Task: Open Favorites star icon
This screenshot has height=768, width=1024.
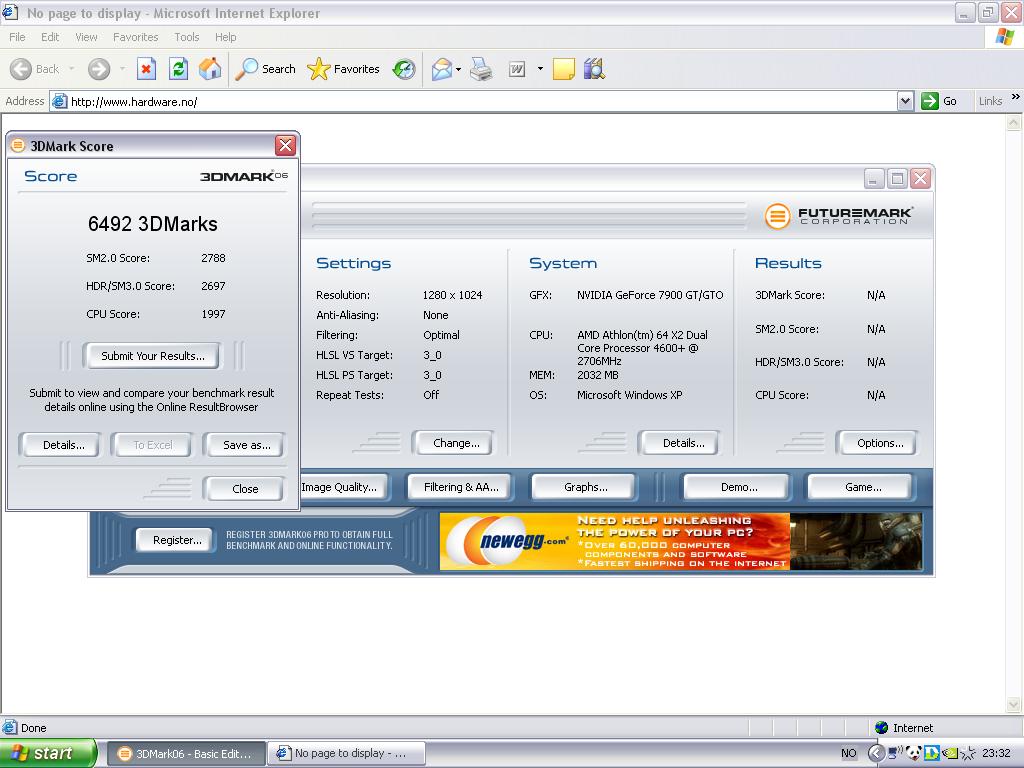Action: click(318, 69)
